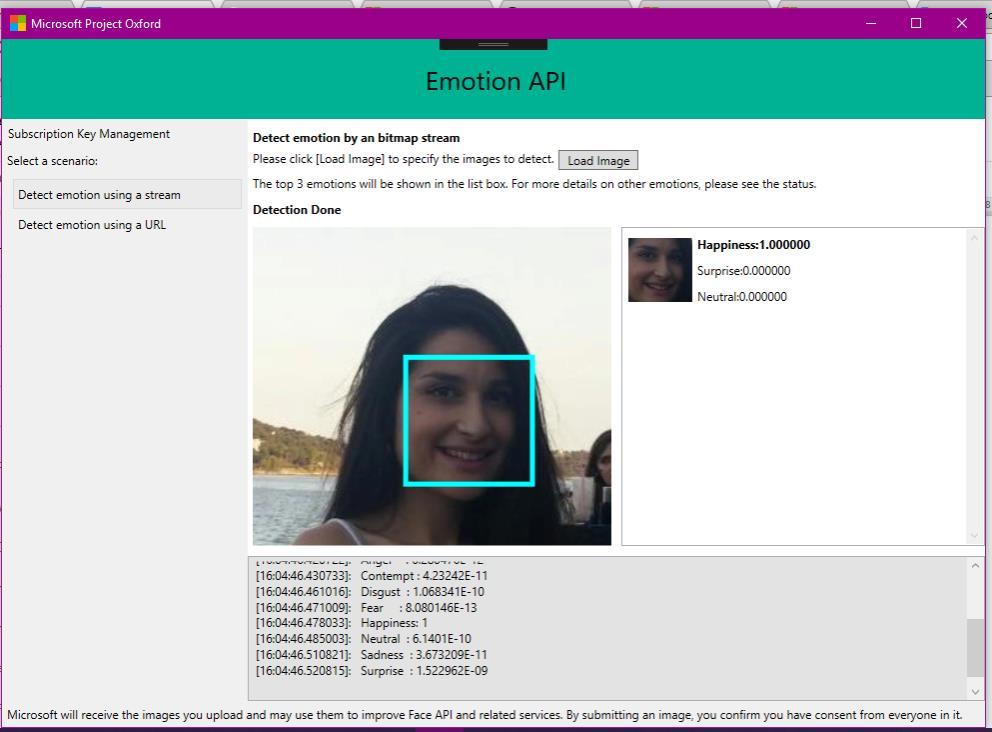The height and width of the screenshot is (732, 992).
Task: Click the Contempt : 4.23242E-11 log line
Action: 372,576
